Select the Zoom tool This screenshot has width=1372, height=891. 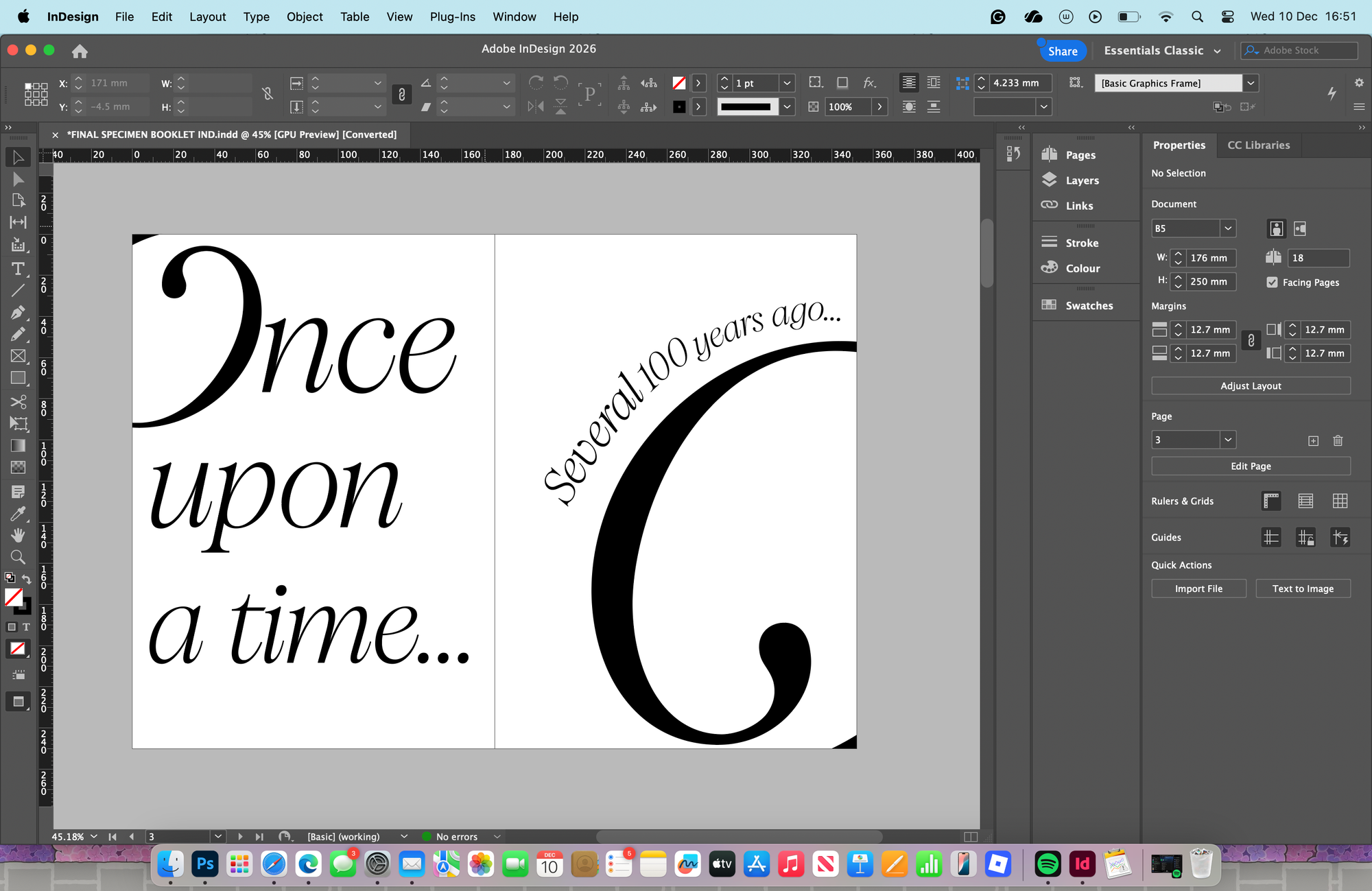(18, 557)
